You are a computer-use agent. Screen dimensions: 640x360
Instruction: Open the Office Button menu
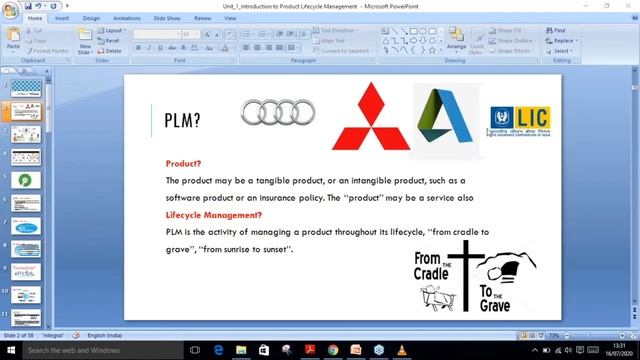point(10,10)
